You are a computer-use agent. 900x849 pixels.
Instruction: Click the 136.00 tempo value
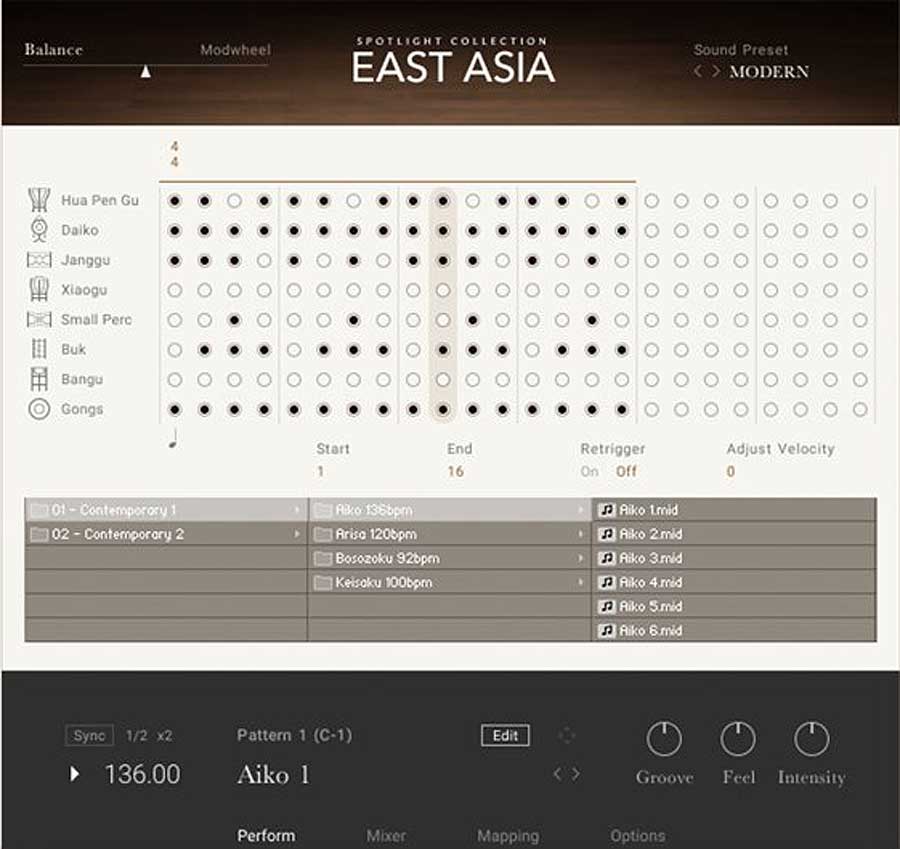click(142, 774)
